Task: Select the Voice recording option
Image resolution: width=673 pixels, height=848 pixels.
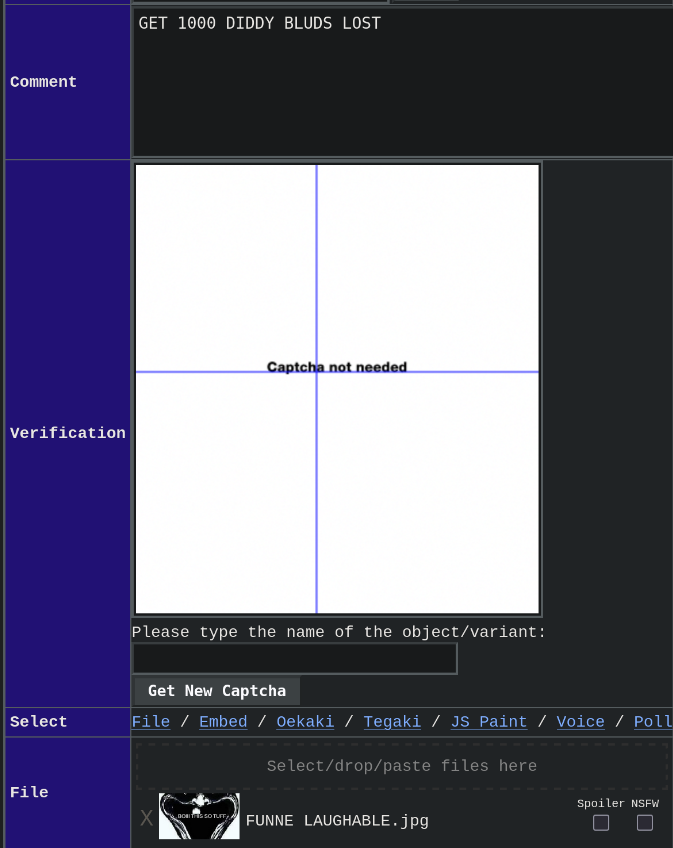Action: (580, 721)
